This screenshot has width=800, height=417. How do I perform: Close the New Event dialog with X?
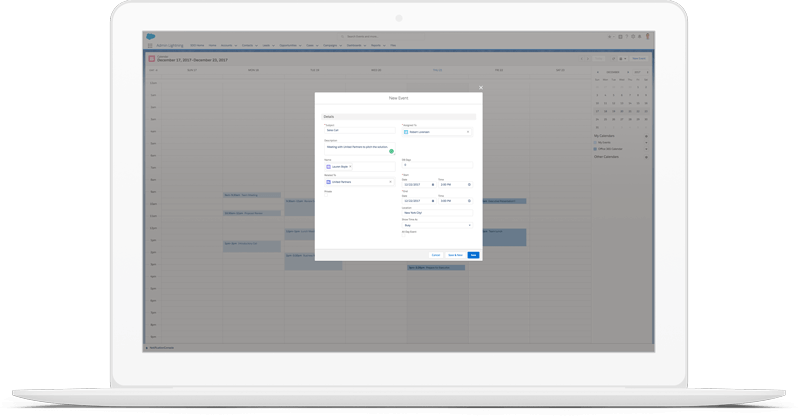[x=480, y=88]
